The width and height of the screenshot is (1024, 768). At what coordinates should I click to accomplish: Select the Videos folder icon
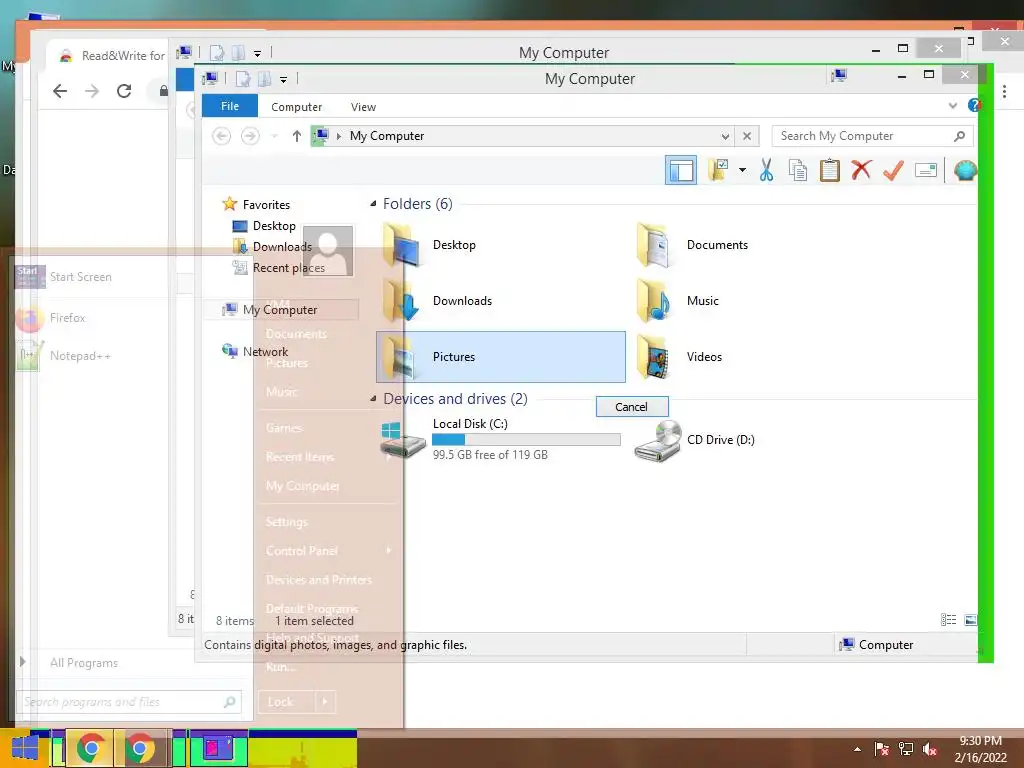pyautogui.click(x=654, y=357)
